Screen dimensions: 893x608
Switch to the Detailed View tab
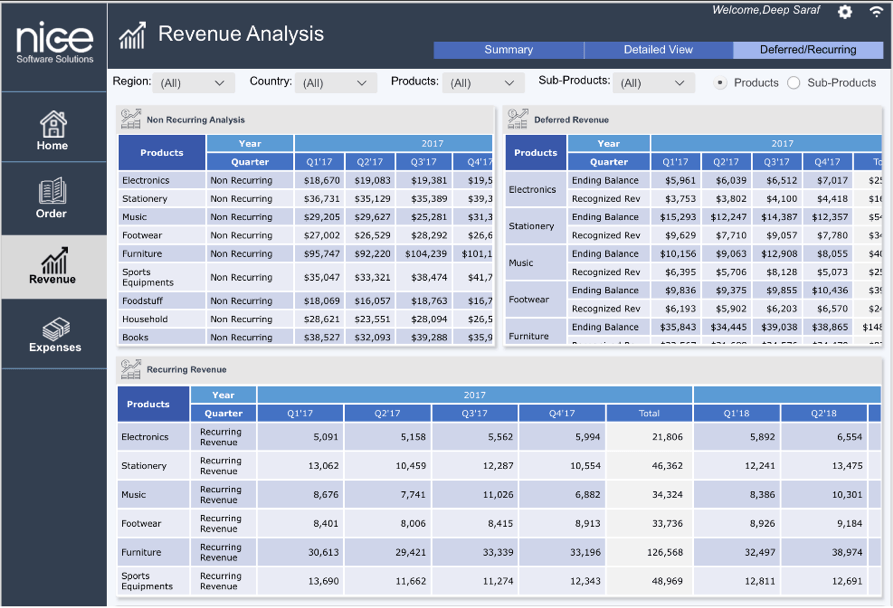(658, 50)
